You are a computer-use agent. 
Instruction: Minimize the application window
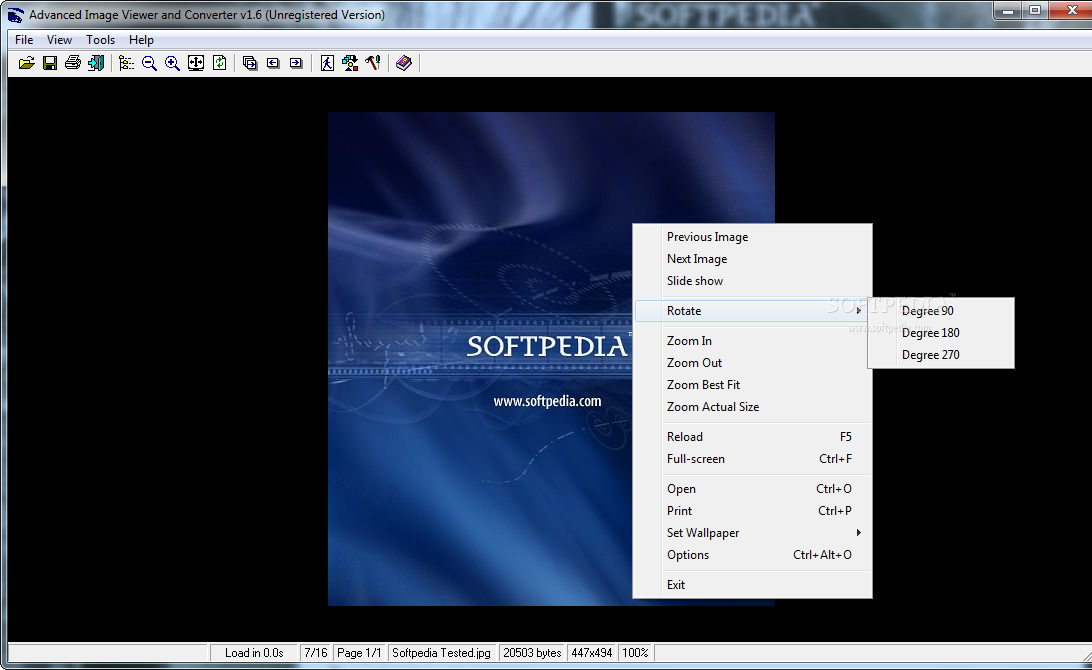point(1008,10)
